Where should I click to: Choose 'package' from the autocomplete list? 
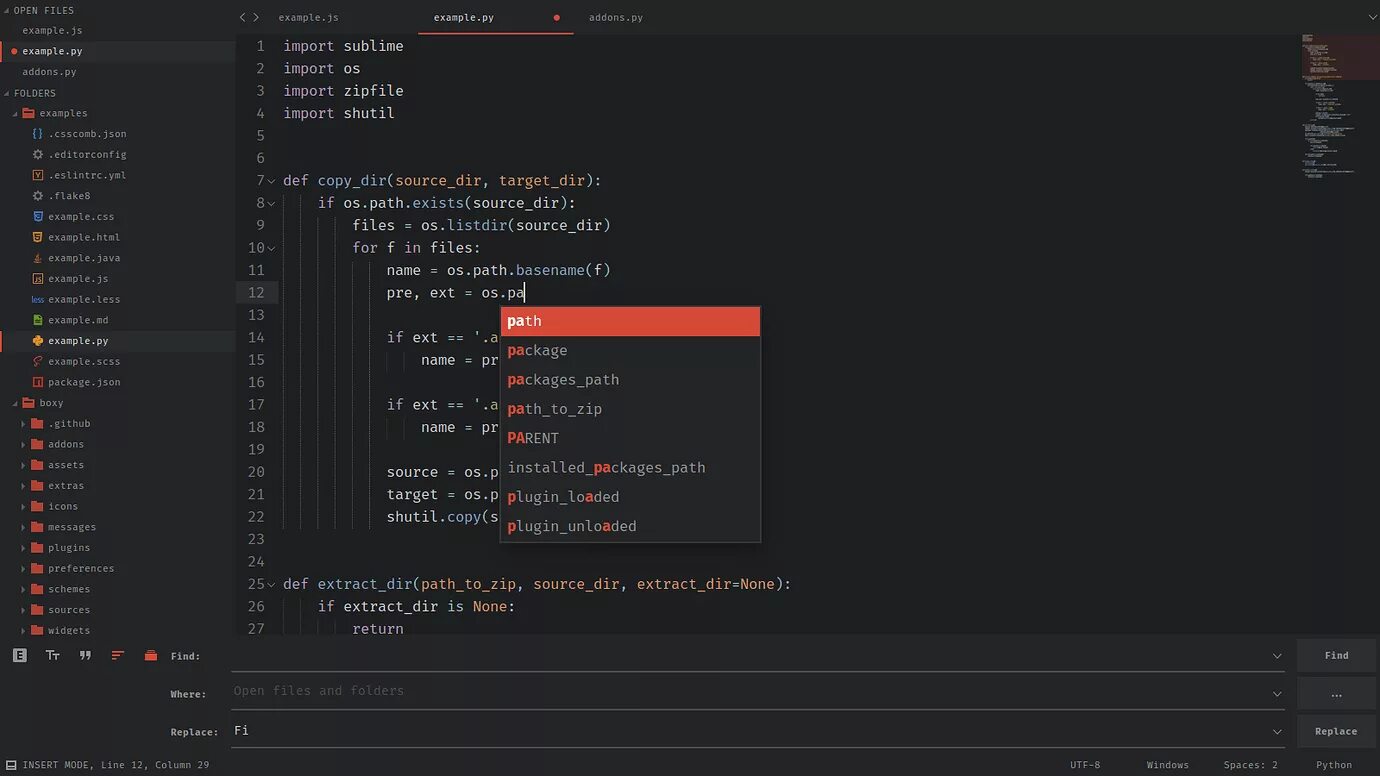tap(630, 350)
